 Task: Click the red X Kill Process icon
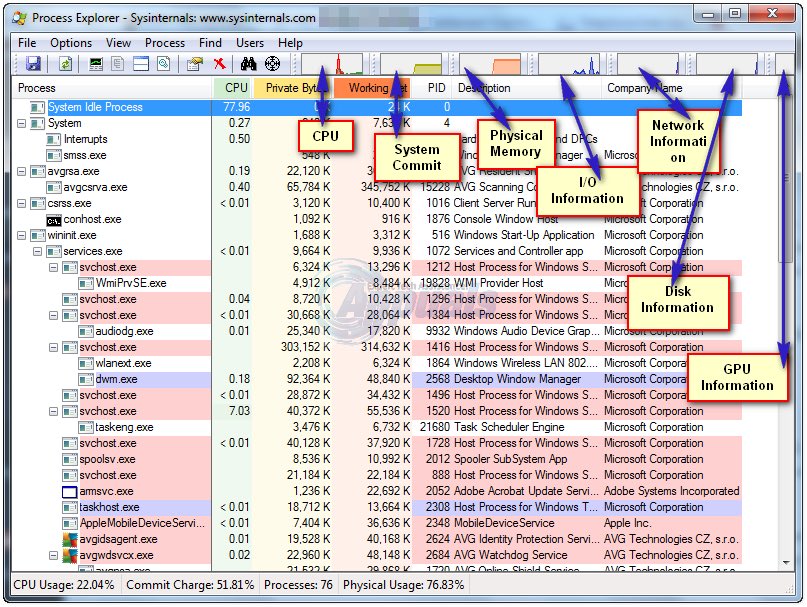[220, 64]
